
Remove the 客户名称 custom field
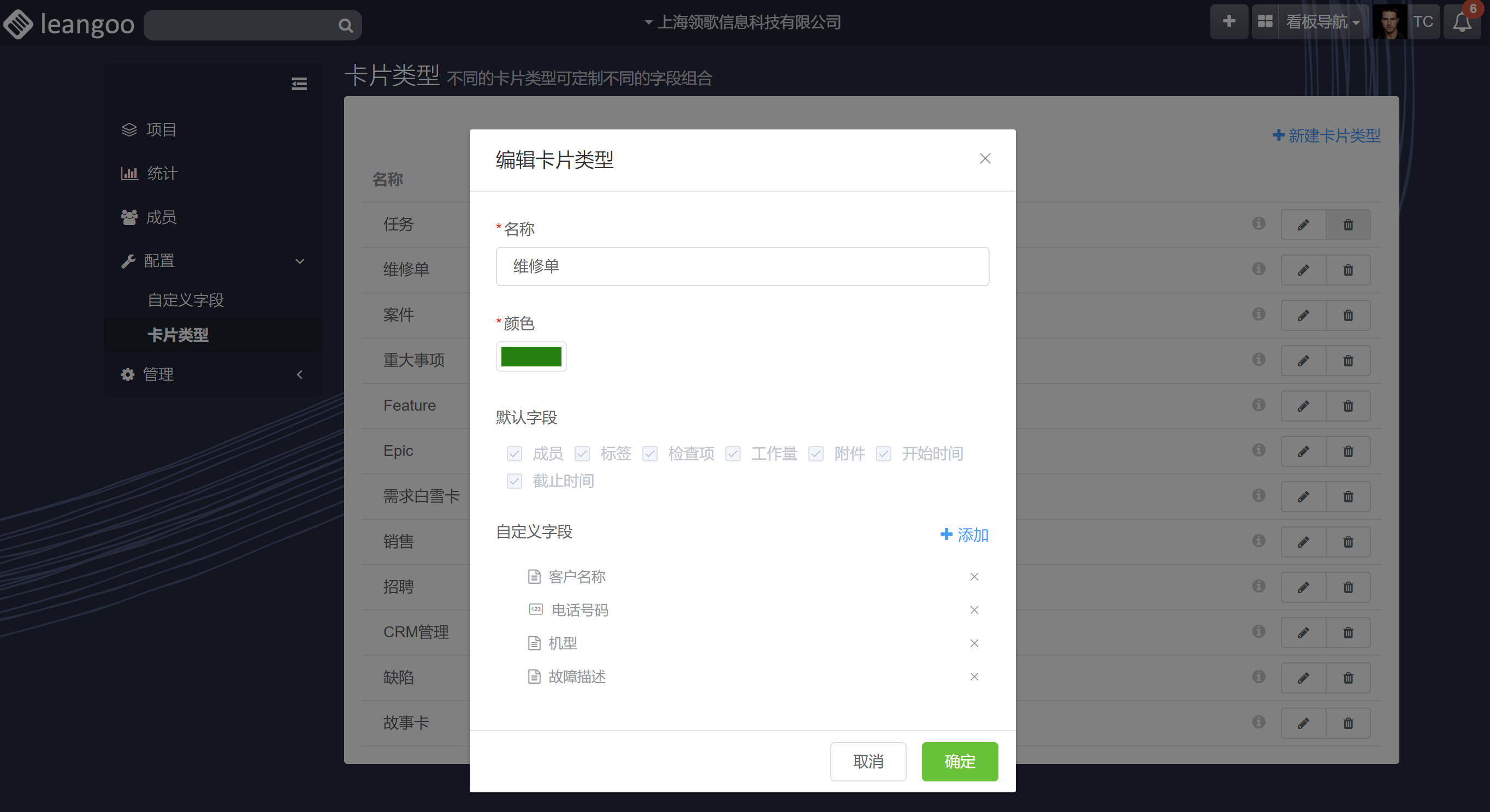(x=974, y=577)
